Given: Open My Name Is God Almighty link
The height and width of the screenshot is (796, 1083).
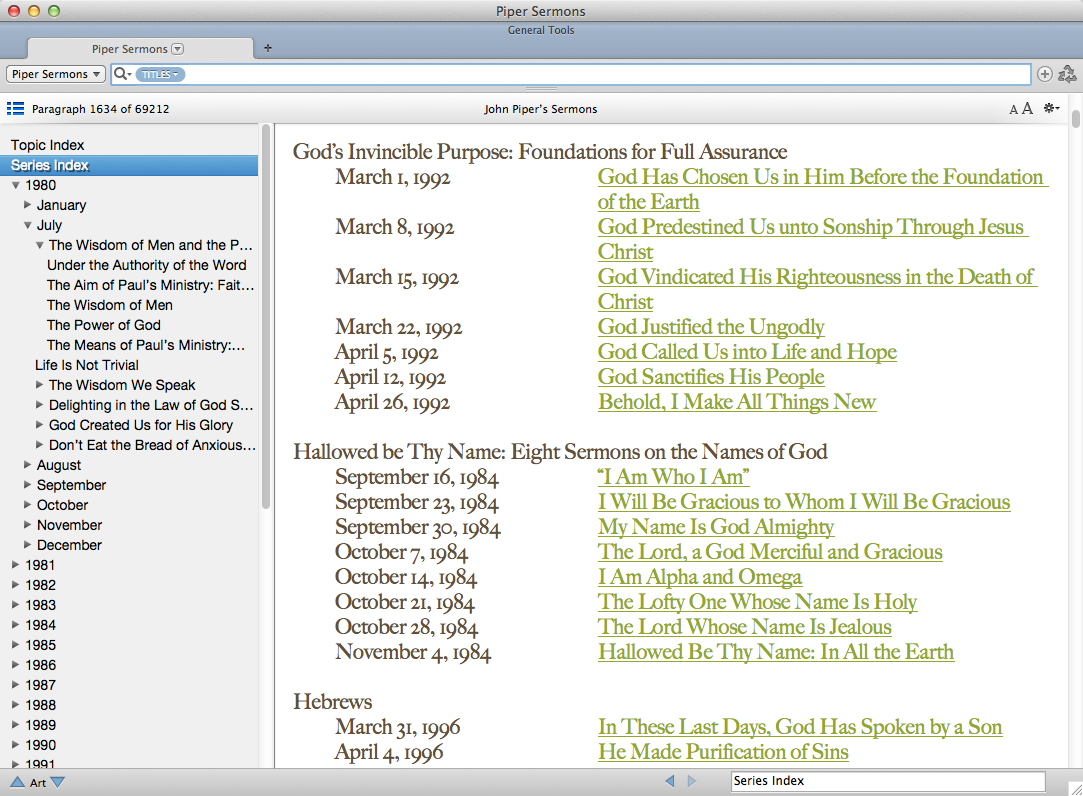Looking at the screenshot, I should coord(716,527).
